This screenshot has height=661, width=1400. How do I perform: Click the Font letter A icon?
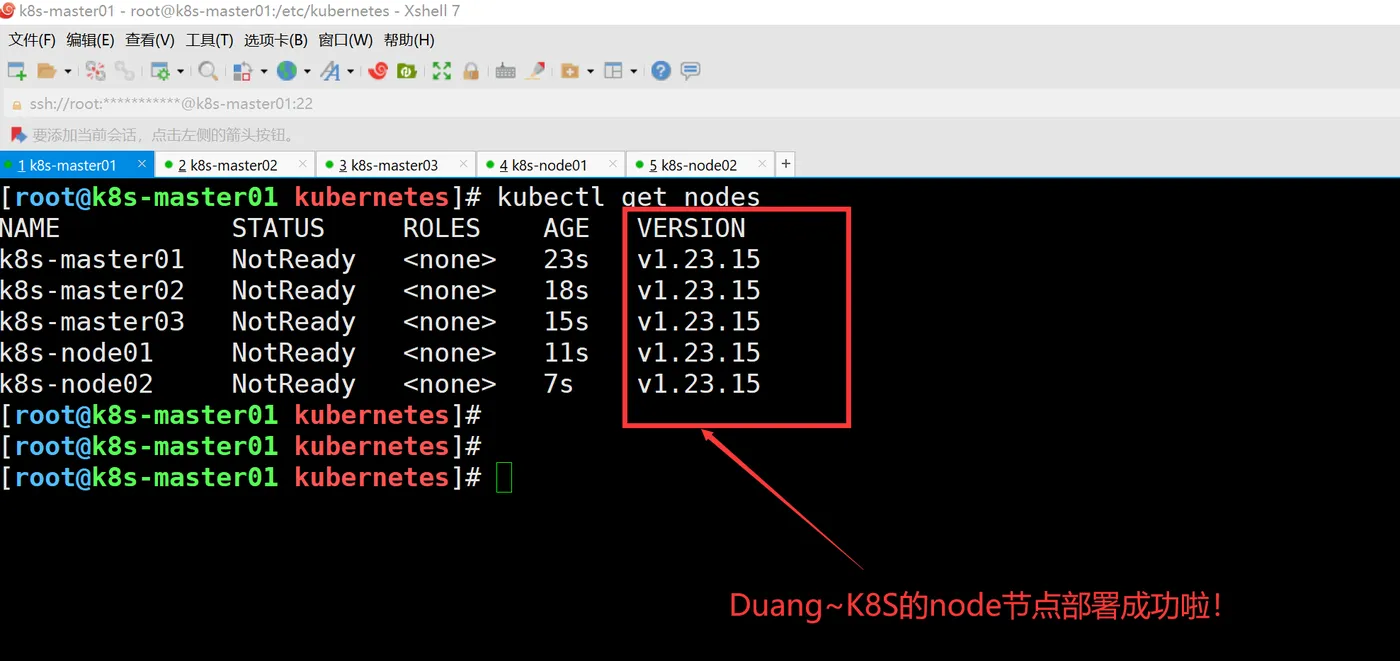329,71
